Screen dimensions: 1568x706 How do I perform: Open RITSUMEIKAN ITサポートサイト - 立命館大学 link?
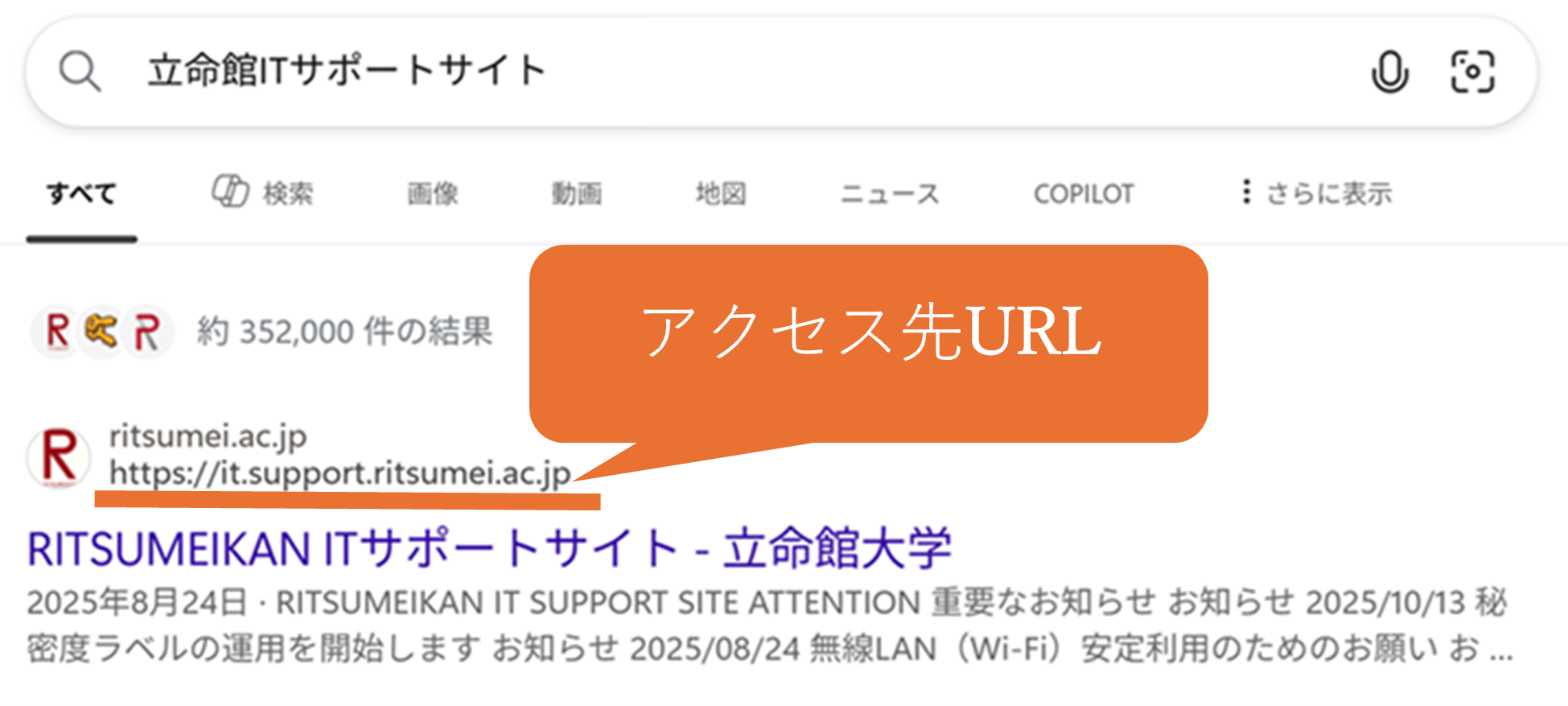[489, 549]
